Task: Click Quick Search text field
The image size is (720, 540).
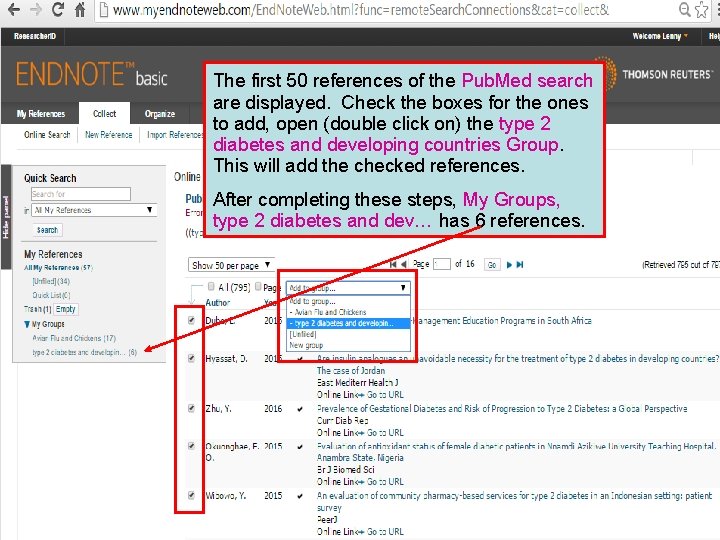Action: (81, 194)
